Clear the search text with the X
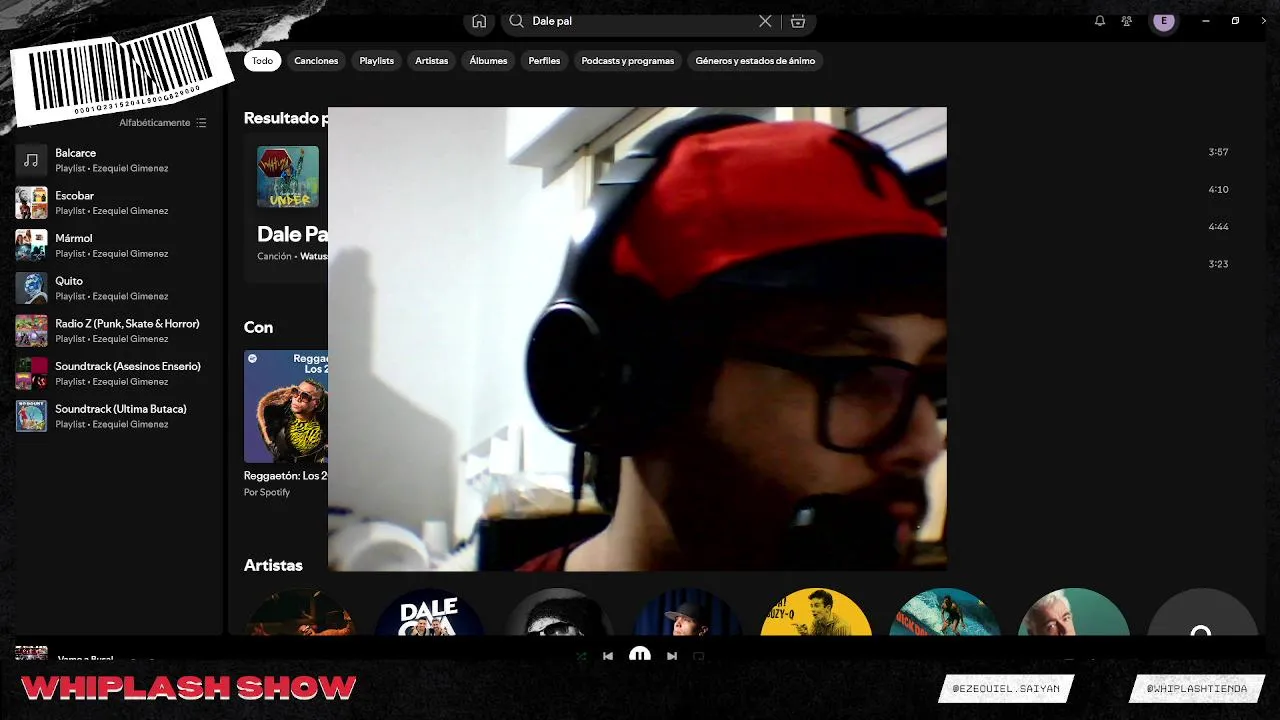This screenshot has width=1280, height=720. 765,21
